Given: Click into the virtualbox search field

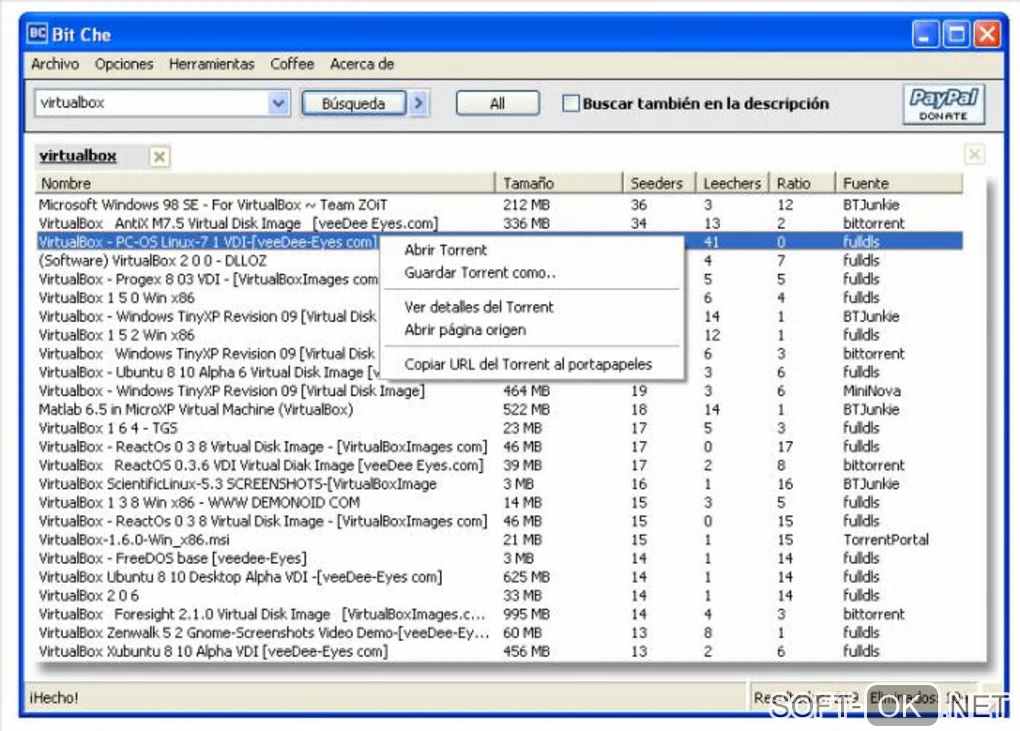Looking at the screenshot, I should 152,103.
